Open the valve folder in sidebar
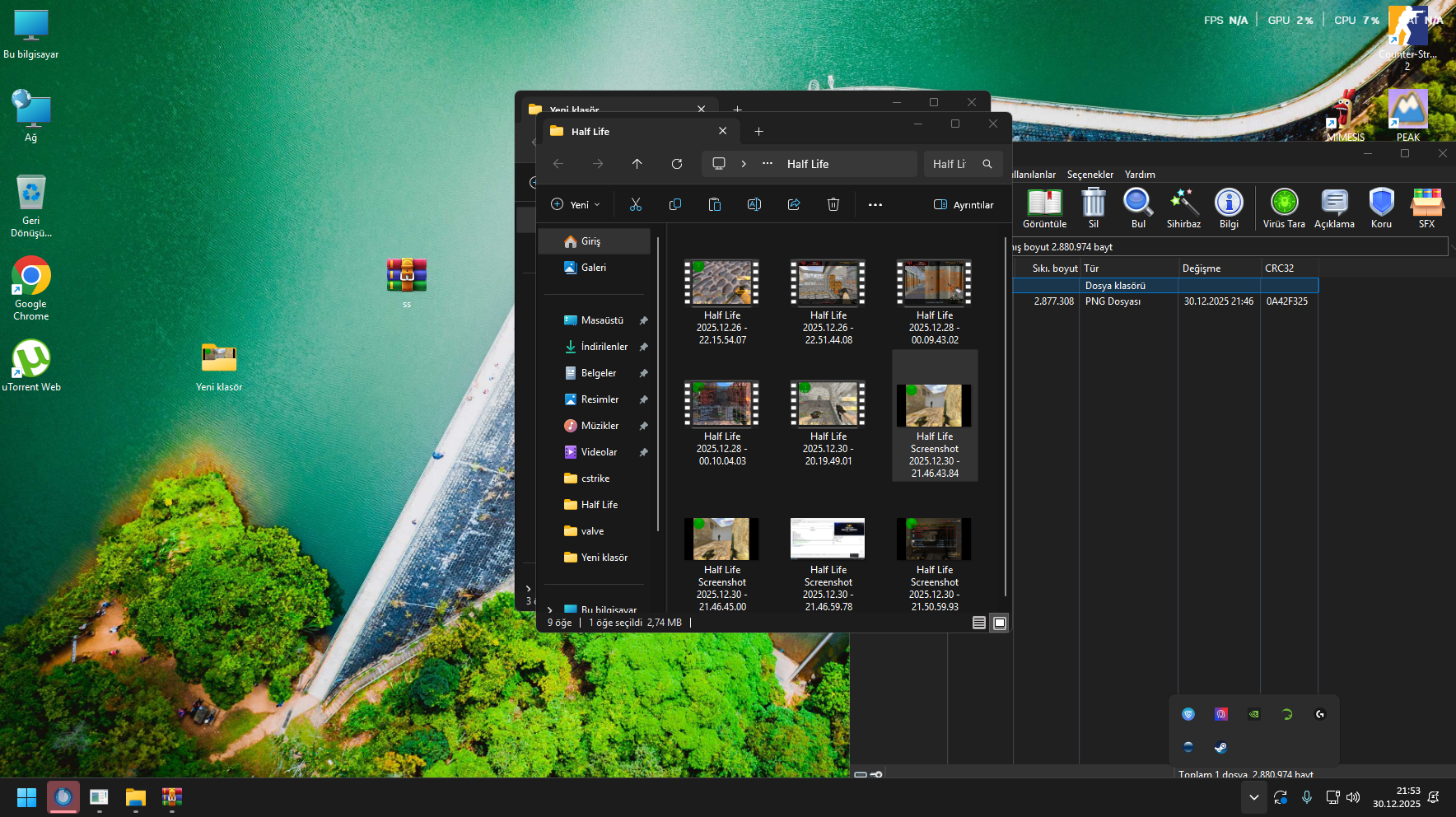The height and width of the screenshot is (817, 1456). [x=595, y=531]
